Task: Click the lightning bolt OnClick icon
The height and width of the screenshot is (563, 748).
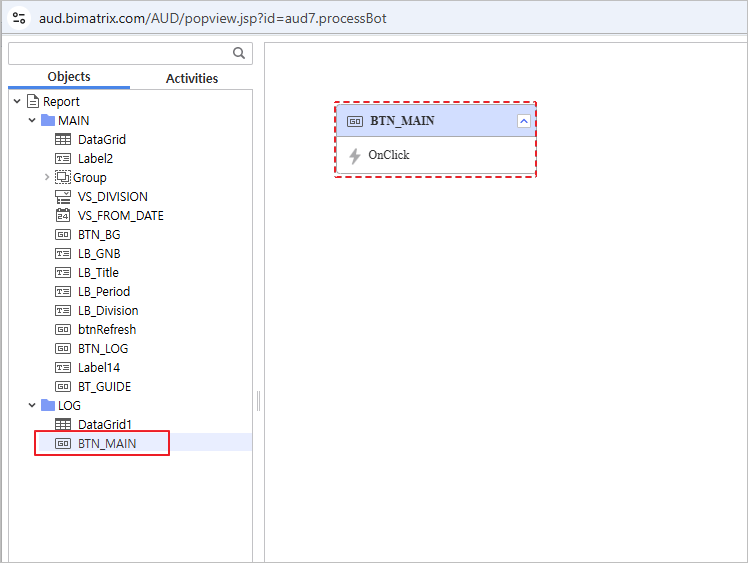Action: [x=354, y=156]
